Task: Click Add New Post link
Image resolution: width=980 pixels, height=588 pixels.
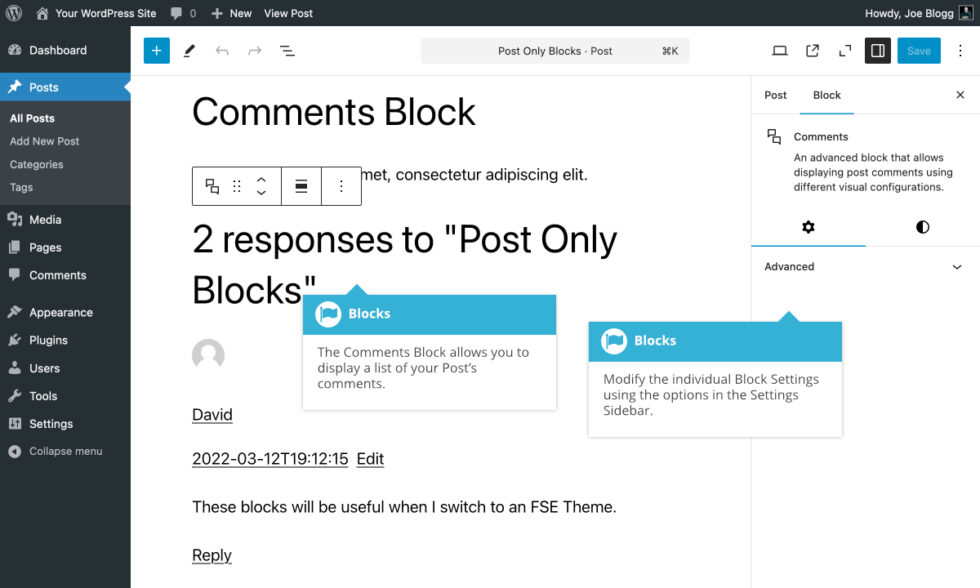Action: point(44,141)
